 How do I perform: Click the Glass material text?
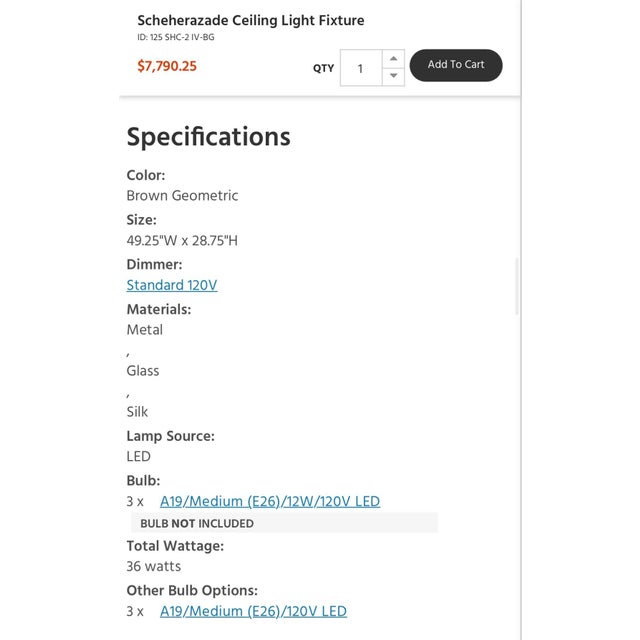coord(143,370)
